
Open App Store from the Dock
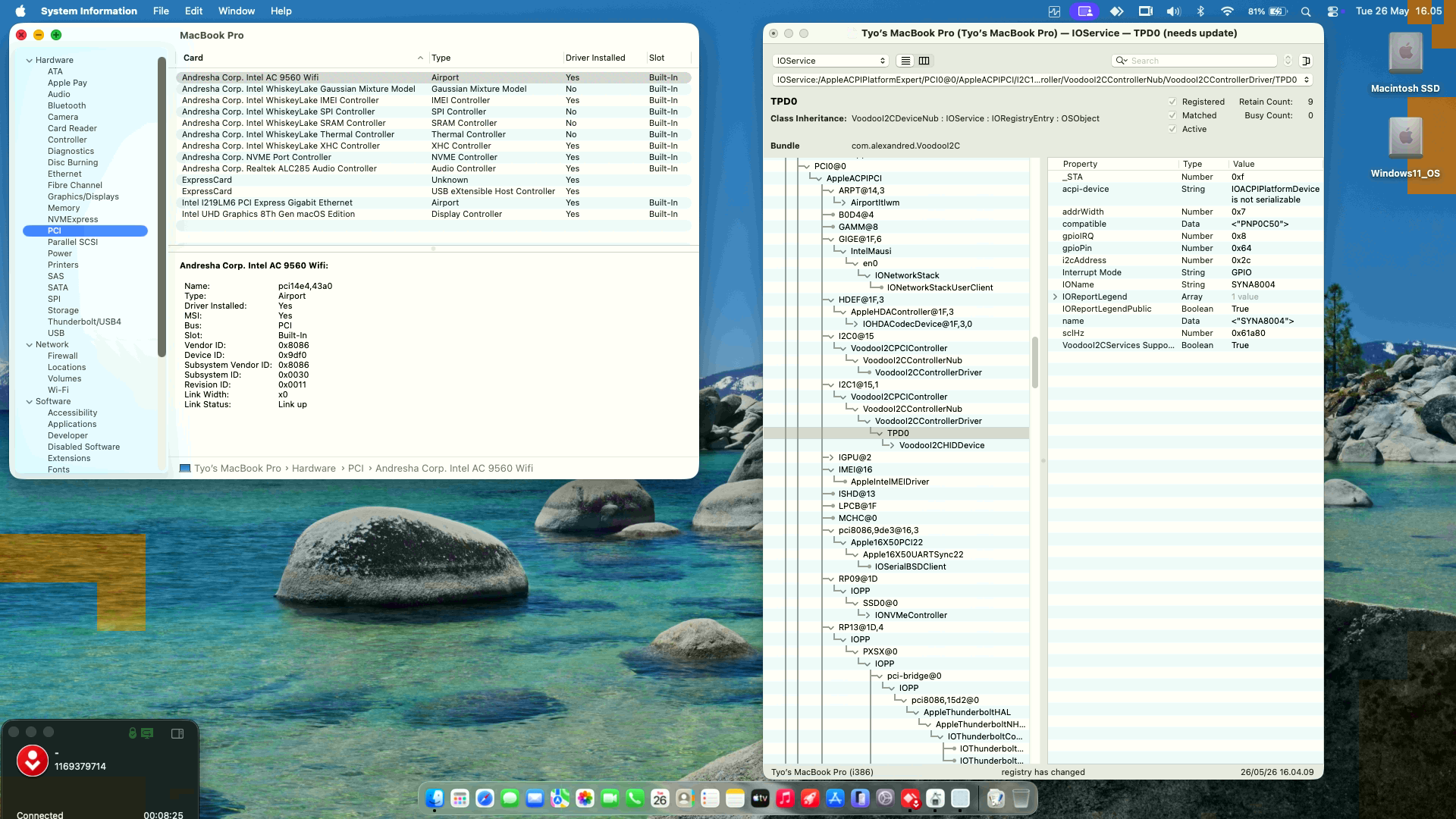click(835, 798)
